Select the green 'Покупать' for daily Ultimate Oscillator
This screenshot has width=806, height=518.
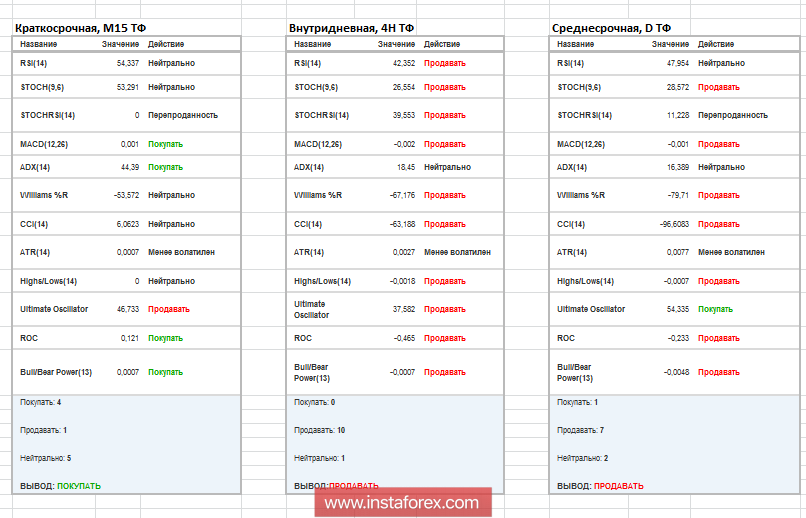[716, 309]
